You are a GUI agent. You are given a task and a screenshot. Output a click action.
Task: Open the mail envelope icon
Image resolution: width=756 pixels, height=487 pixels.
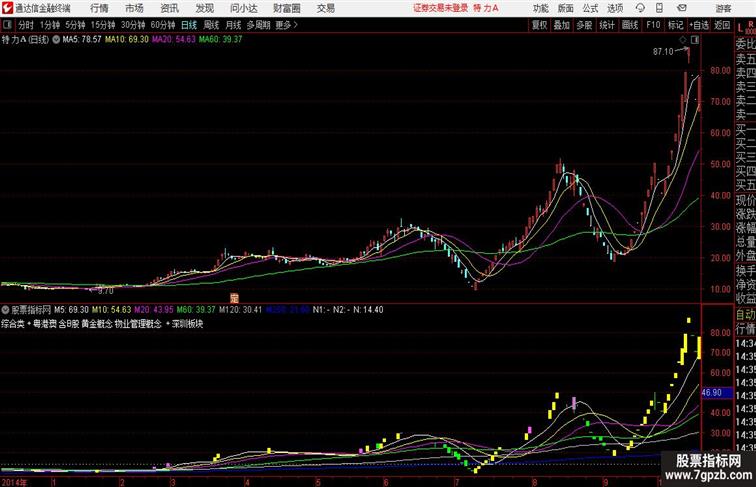(x=682, y=8)
